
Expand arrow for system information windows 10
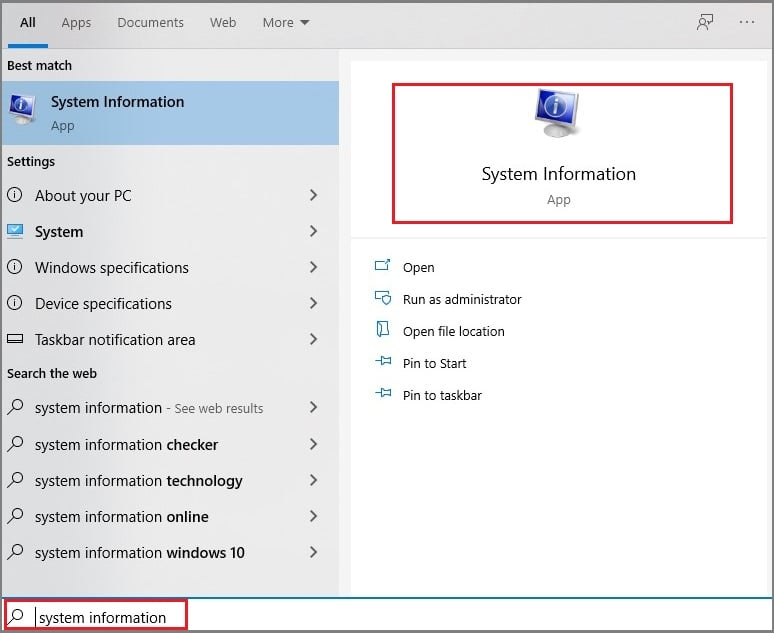[313, 552]
